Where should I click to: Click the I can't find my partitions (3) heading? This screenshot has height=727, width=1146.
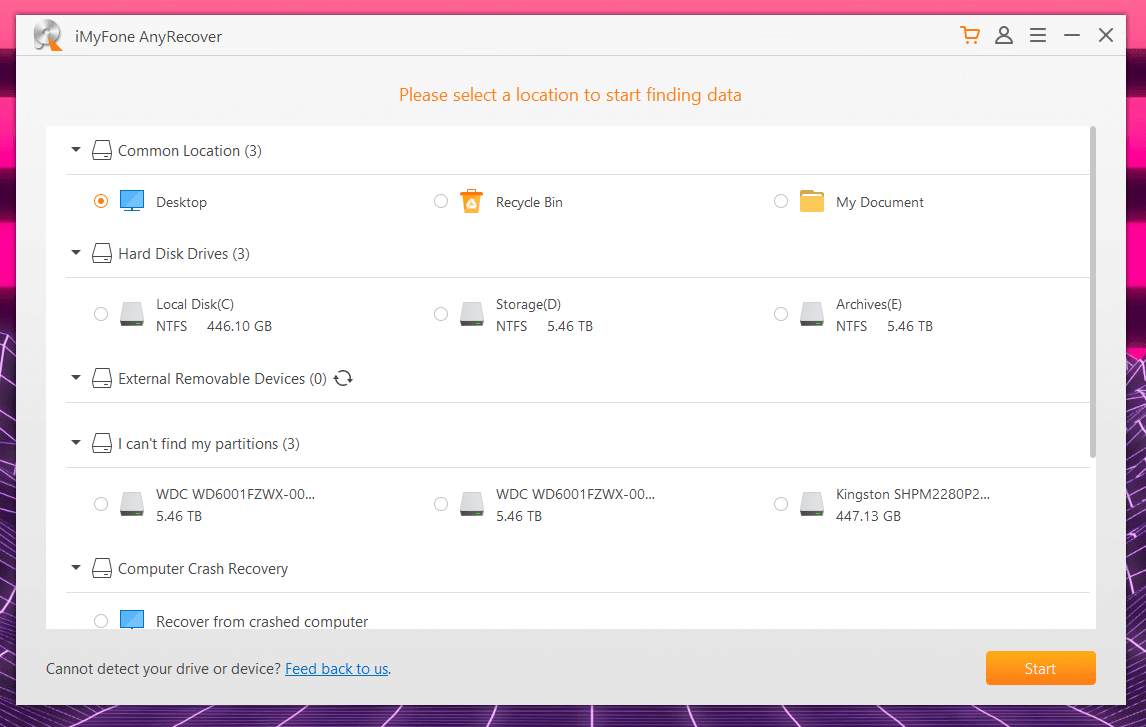209,444
